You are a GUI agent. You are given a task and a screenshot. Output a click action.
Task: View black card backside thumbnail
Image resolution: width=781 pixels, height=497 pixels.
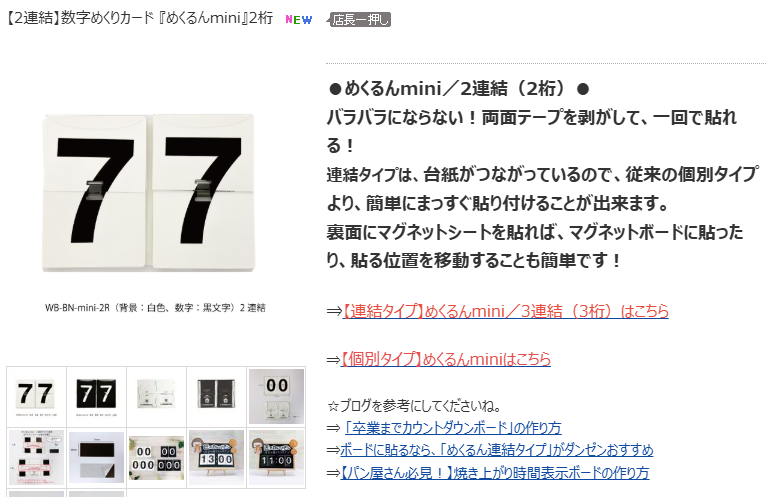[216, 396]
